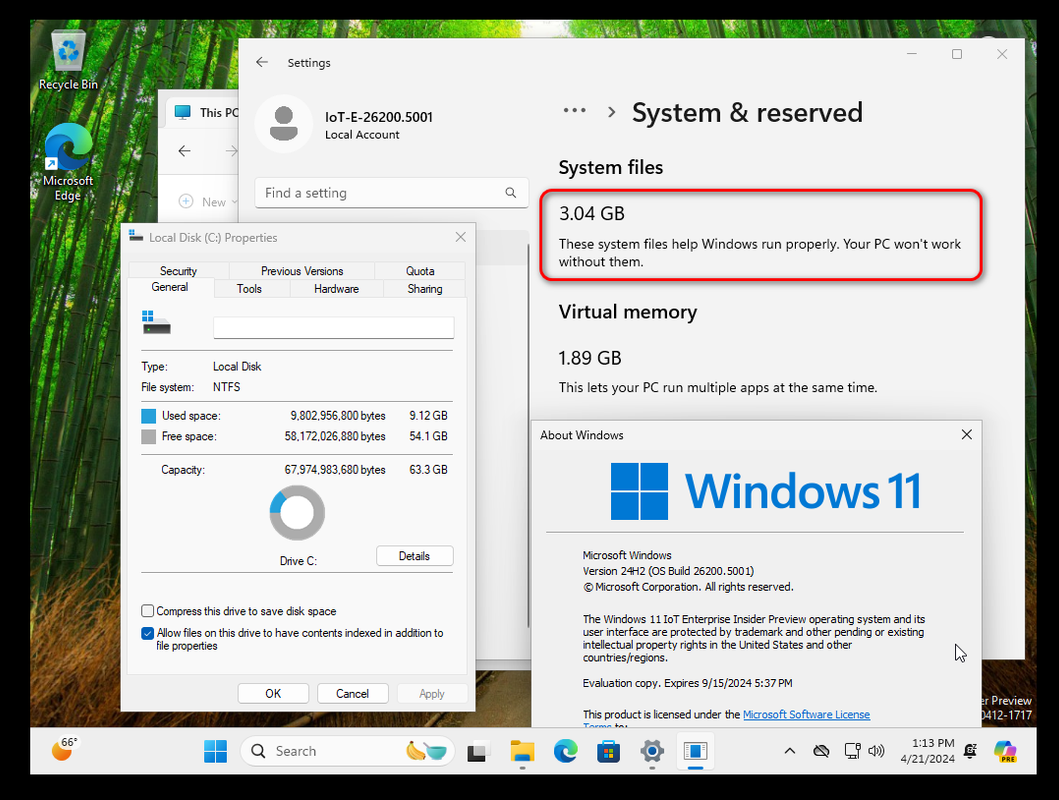
Task: Click the OneDrive cloud tray icon
Action: click(821, 751)
